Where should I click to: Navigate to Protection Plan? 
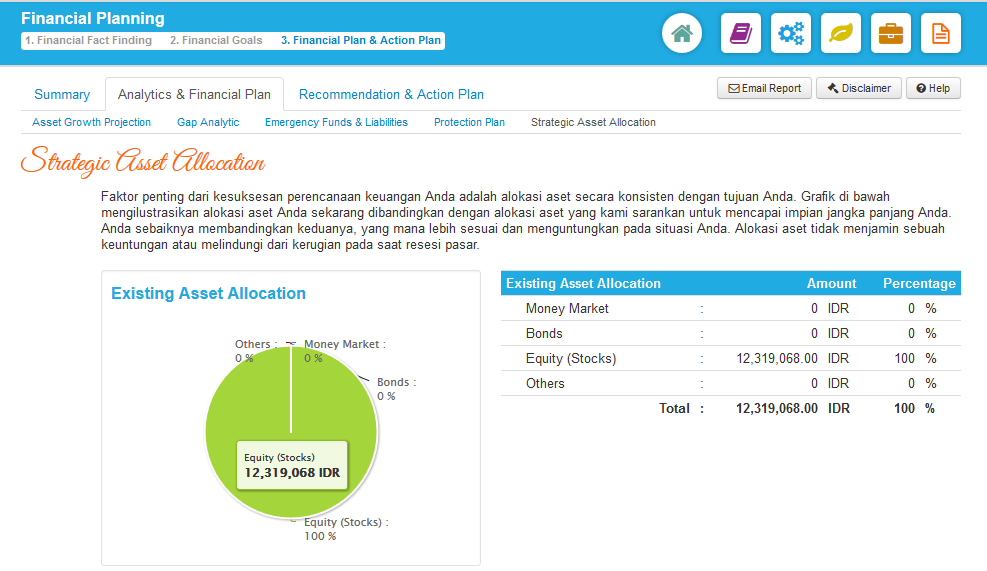tap(469, 122)
